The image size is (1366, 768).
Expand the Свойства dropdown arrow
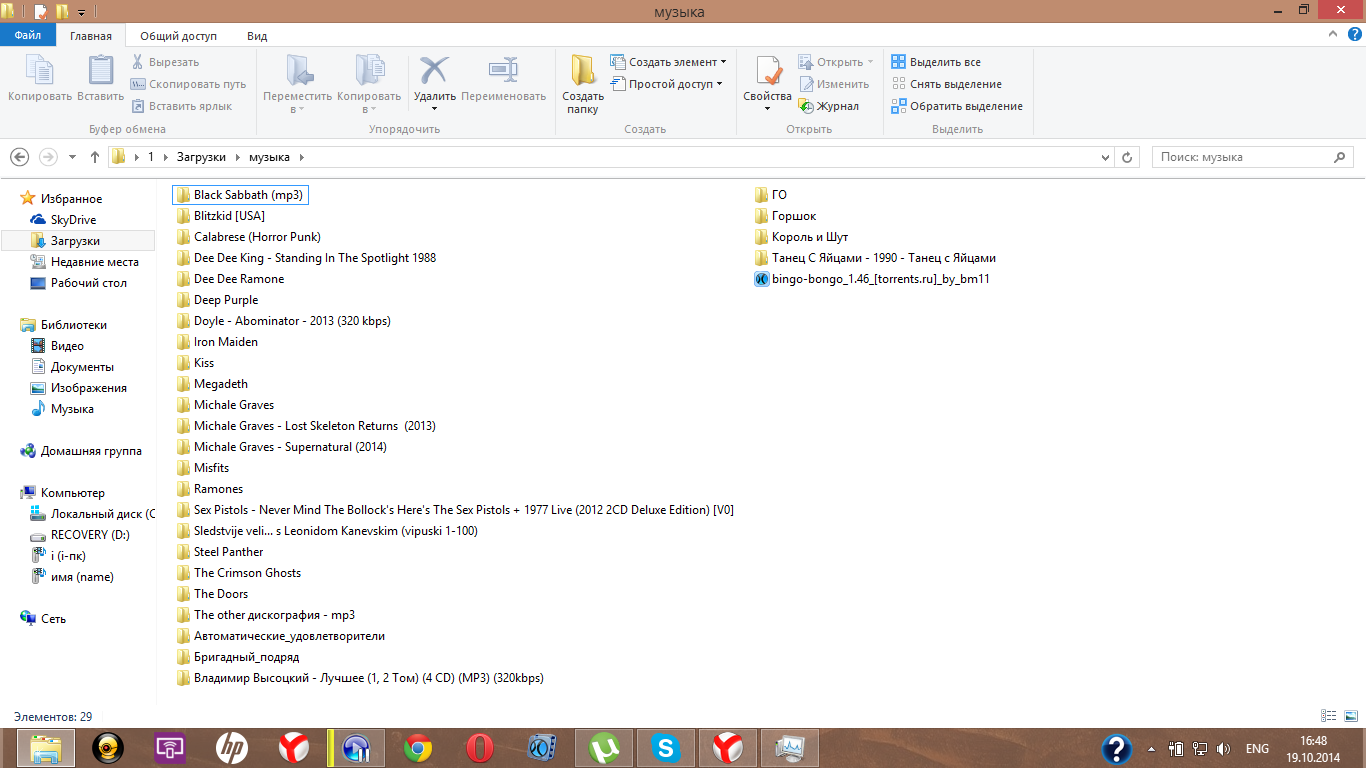768,108
